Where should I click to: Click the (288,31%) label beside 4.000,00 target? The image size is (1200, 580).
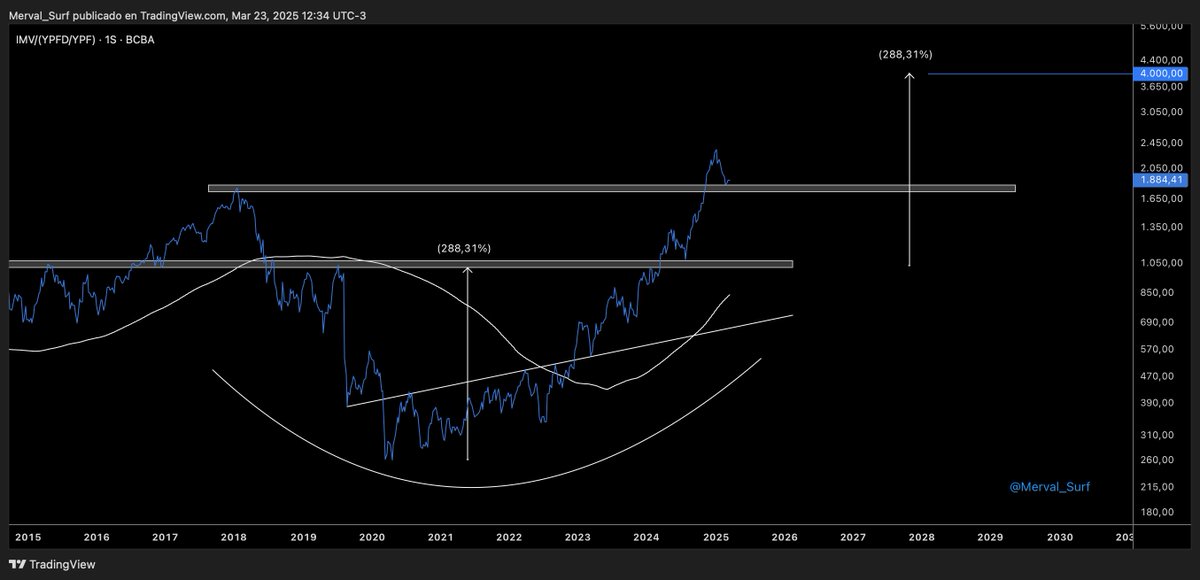point(907,54)
